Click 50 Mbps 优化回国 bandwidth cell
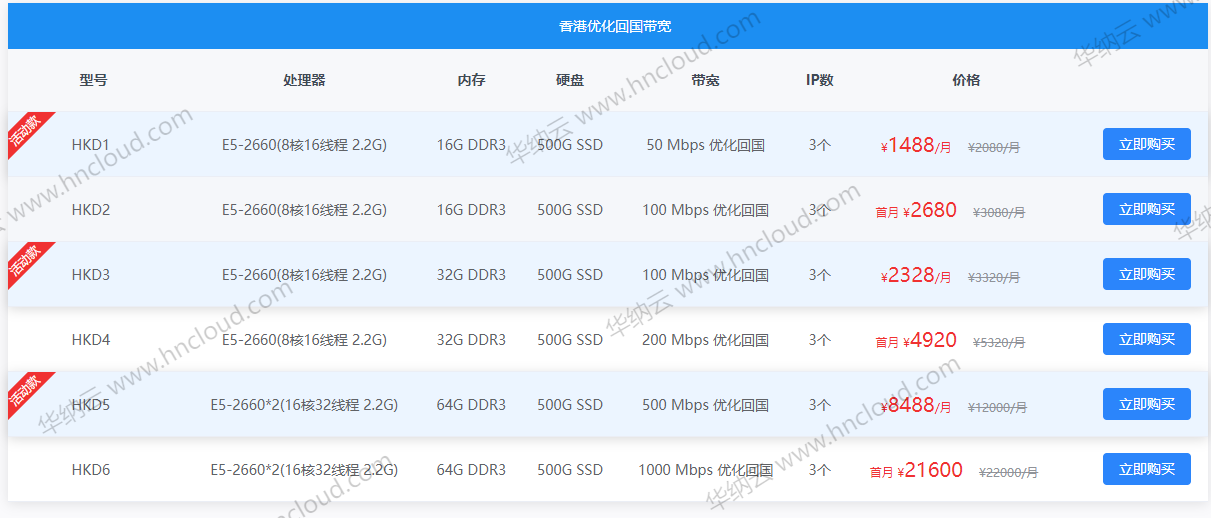This screenshot has height=518, width=1211. pos(705,145)
